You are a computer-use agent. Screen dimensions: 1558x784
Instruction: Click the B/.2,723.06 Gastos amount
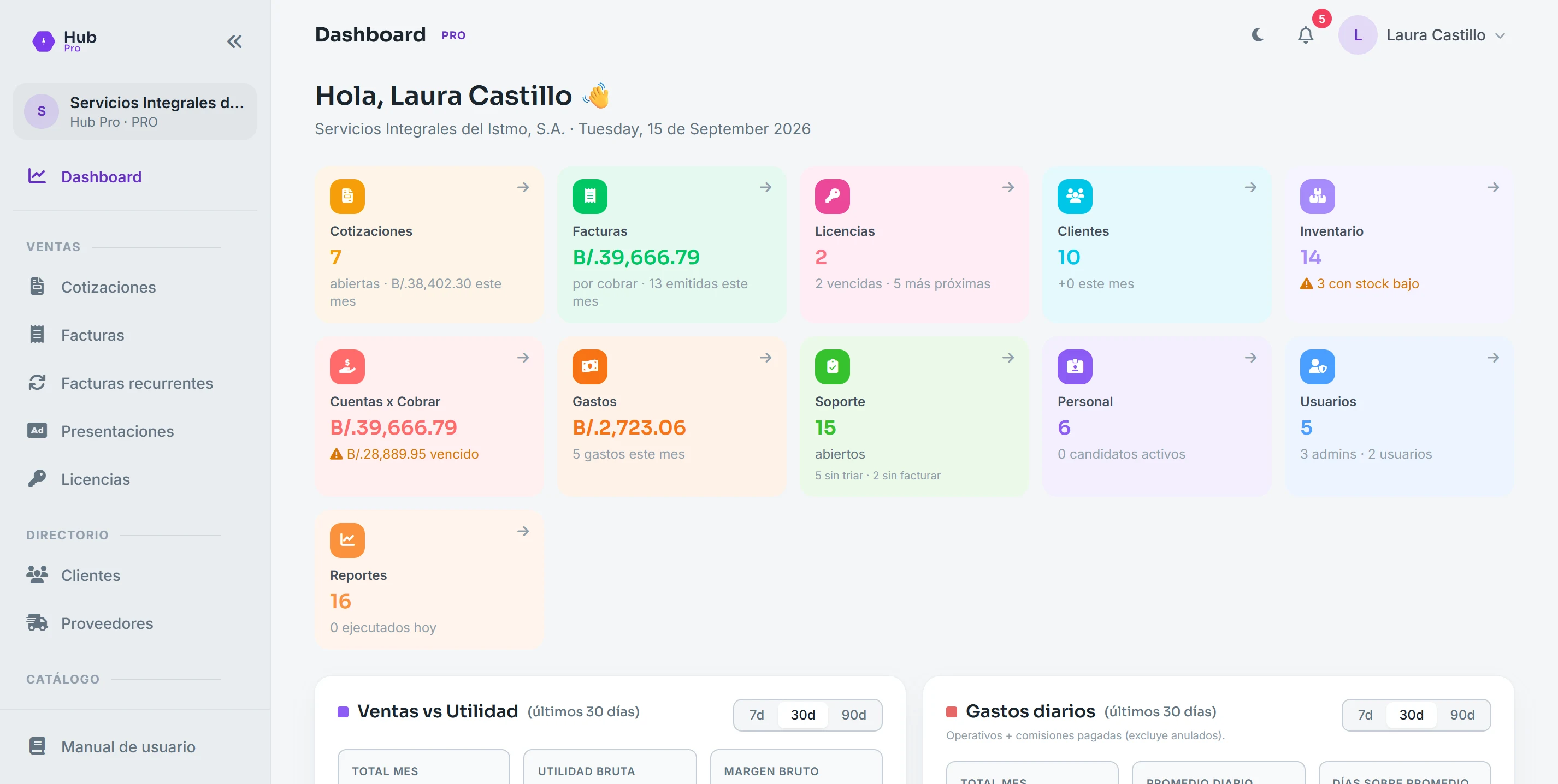[629, 428]
